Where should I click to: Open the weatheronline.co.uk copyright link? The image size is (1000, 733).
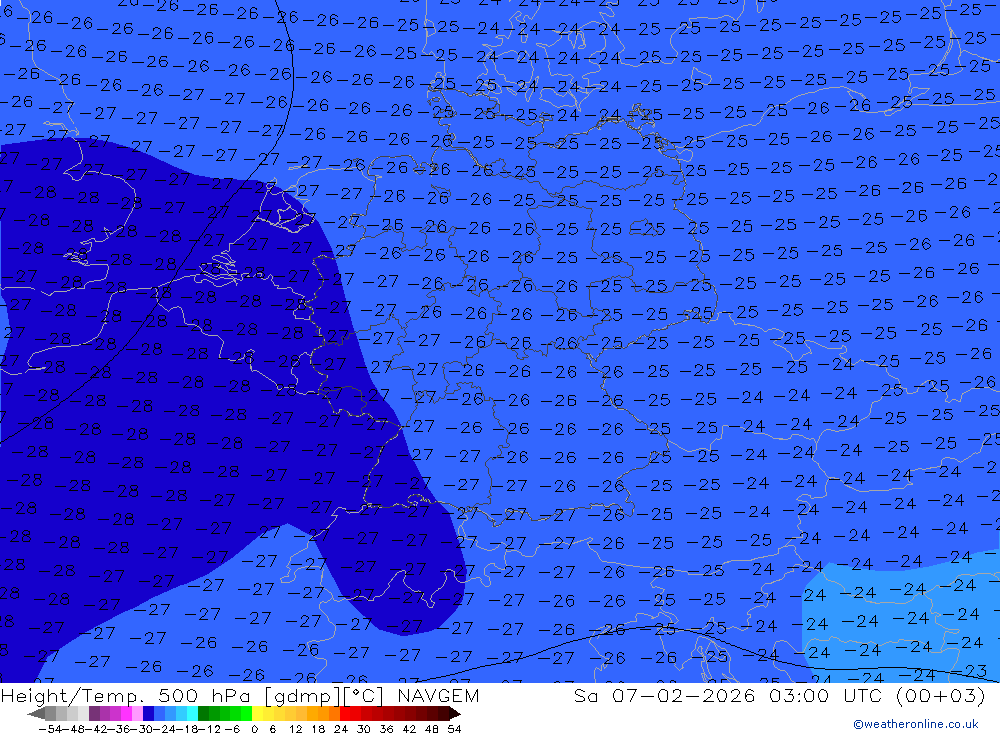(x=916, y=724)
